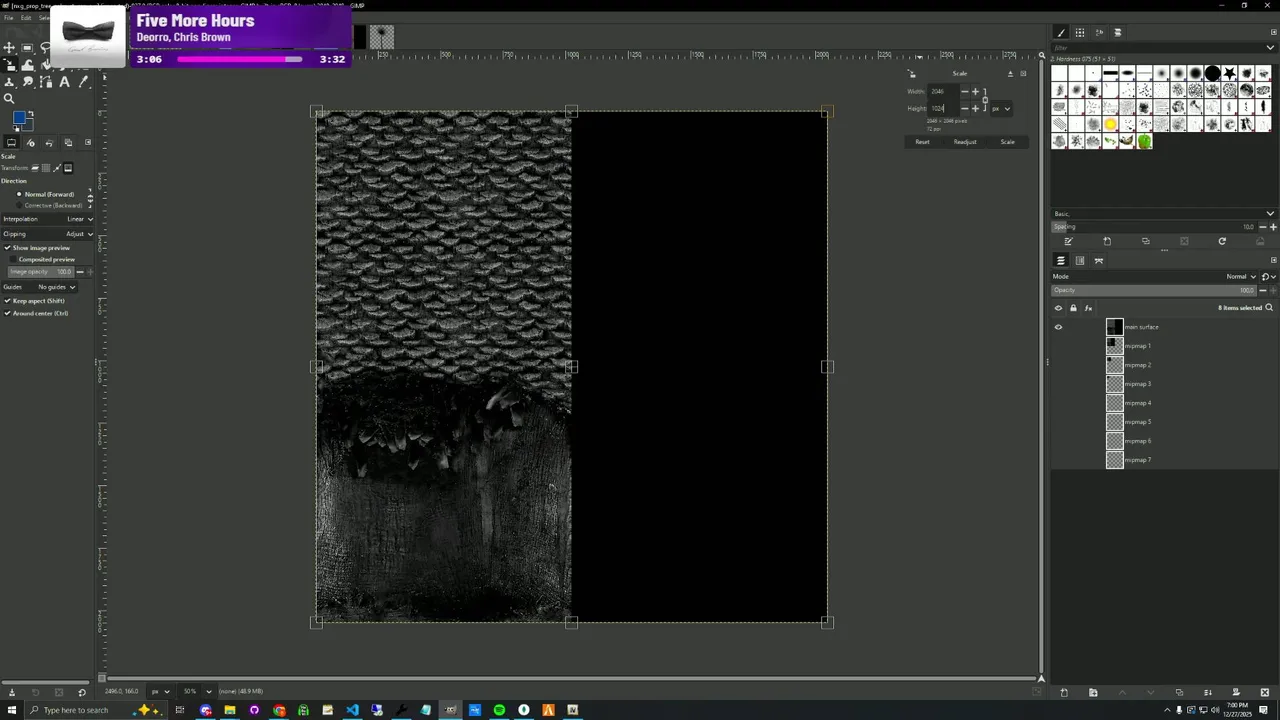Select the Move tool
This screenshot has width=1280, height=720.
click(9, 47)
